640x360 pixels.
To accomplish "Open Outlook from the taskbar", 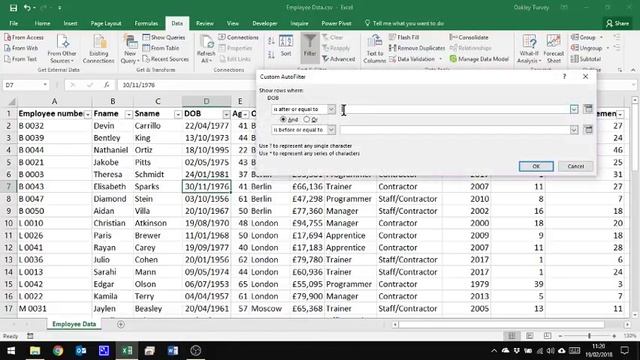I will coord(81,351).
